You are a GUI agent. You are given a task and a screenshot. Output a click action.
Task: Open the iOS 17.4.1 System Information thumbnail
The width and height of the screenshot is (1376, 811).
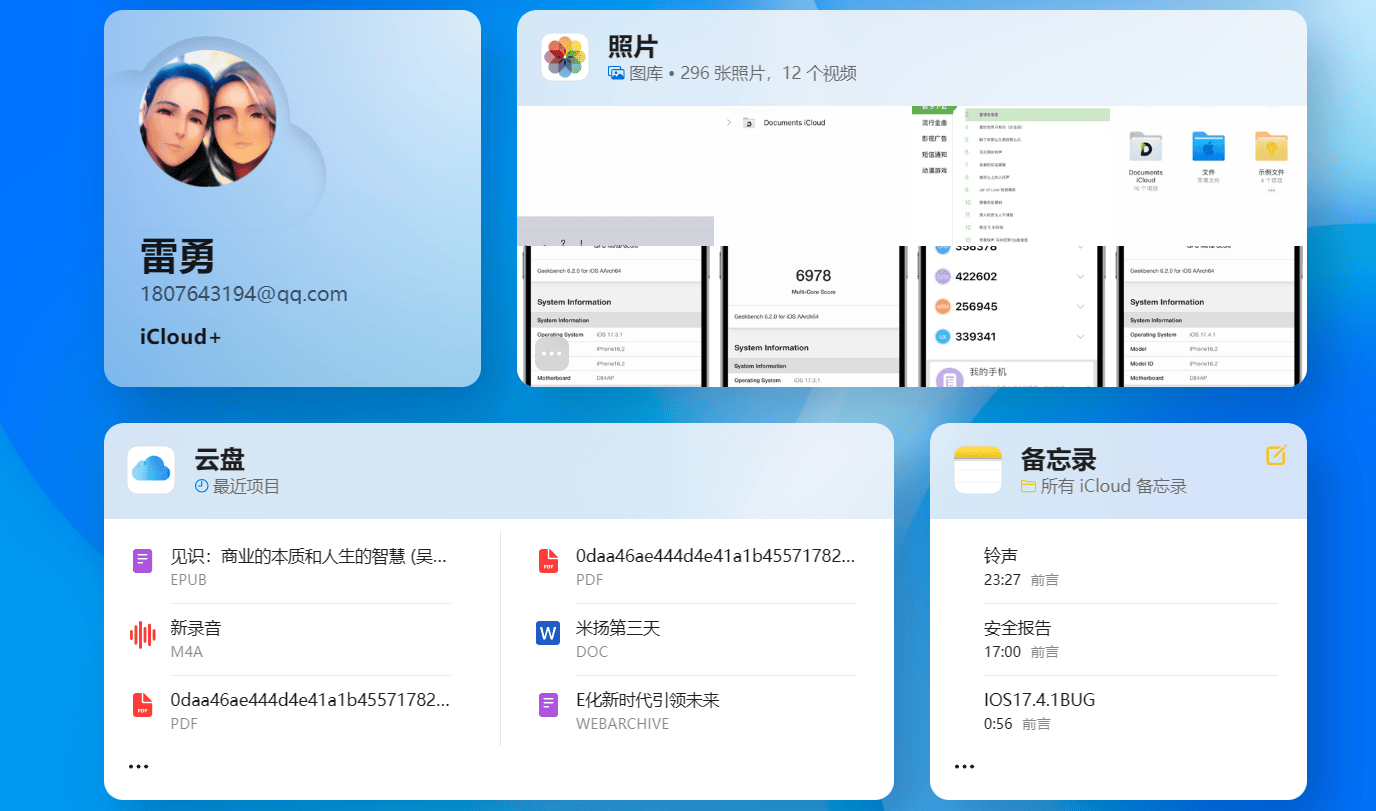(x=1209, y=316)
